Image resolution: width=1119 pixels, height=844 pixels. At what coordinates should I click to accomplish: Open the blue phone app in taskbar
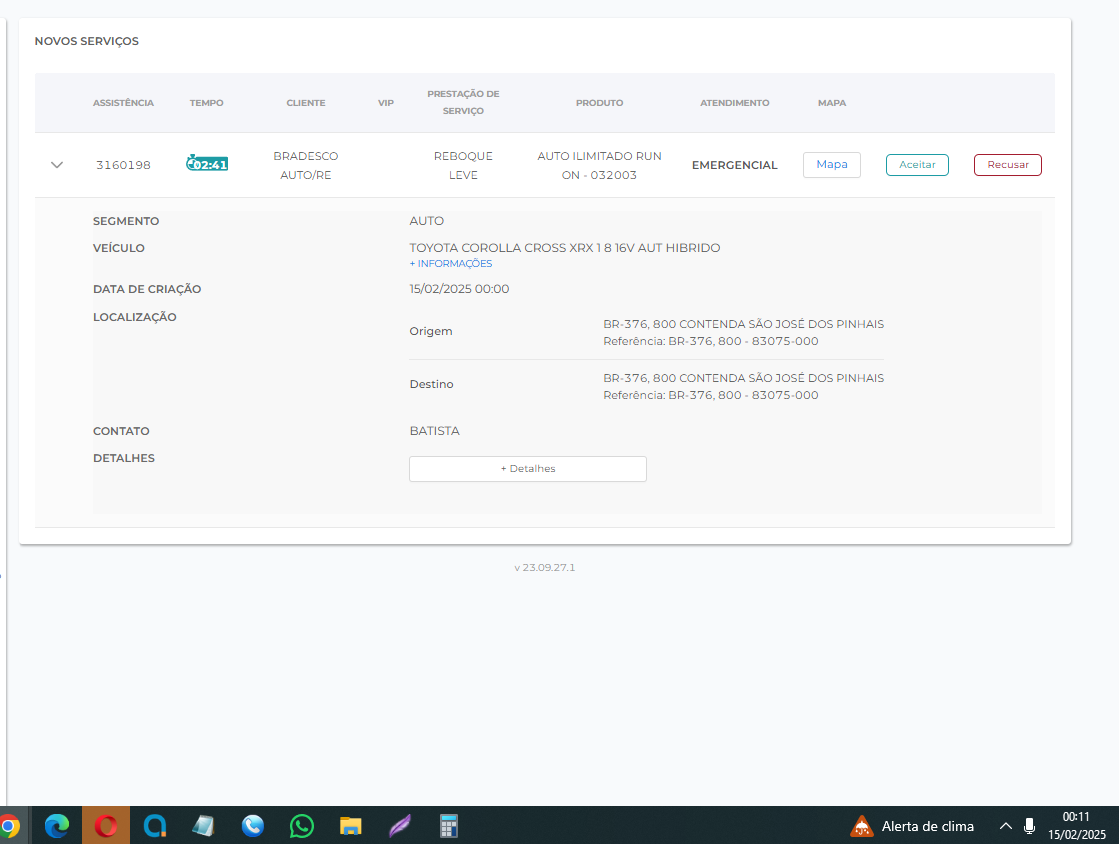coord(252,826)
